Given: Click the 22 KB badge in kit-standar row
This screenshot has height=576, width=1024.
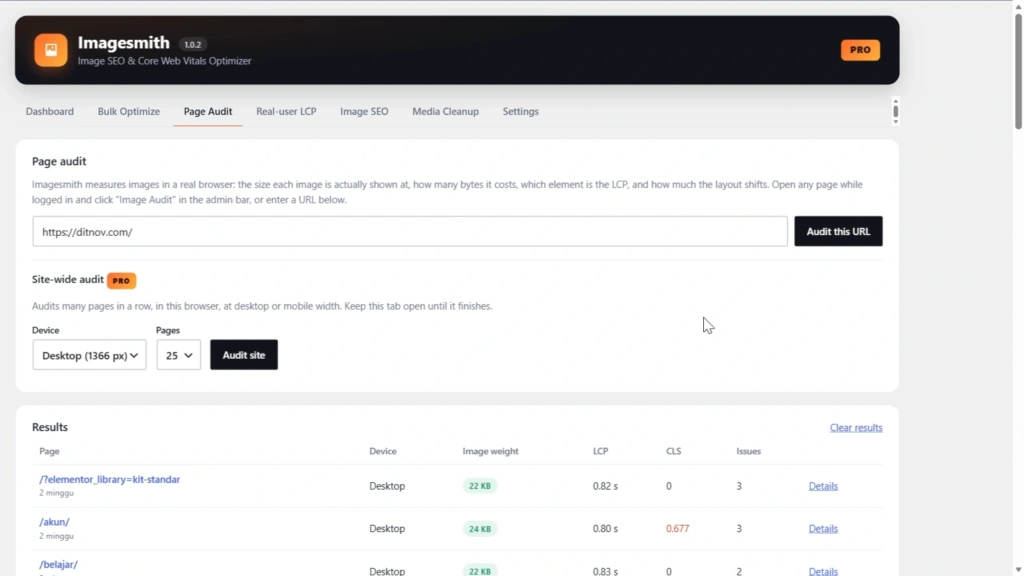Looking at the screenshot, I should 480,486.
